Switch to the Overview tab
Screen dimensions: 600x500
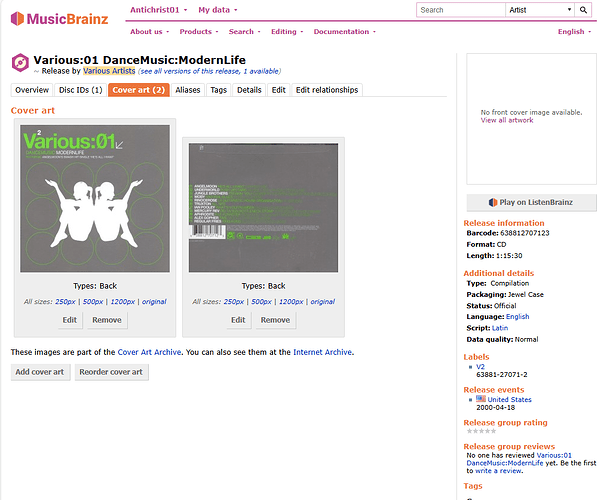[x=32, y=90]
